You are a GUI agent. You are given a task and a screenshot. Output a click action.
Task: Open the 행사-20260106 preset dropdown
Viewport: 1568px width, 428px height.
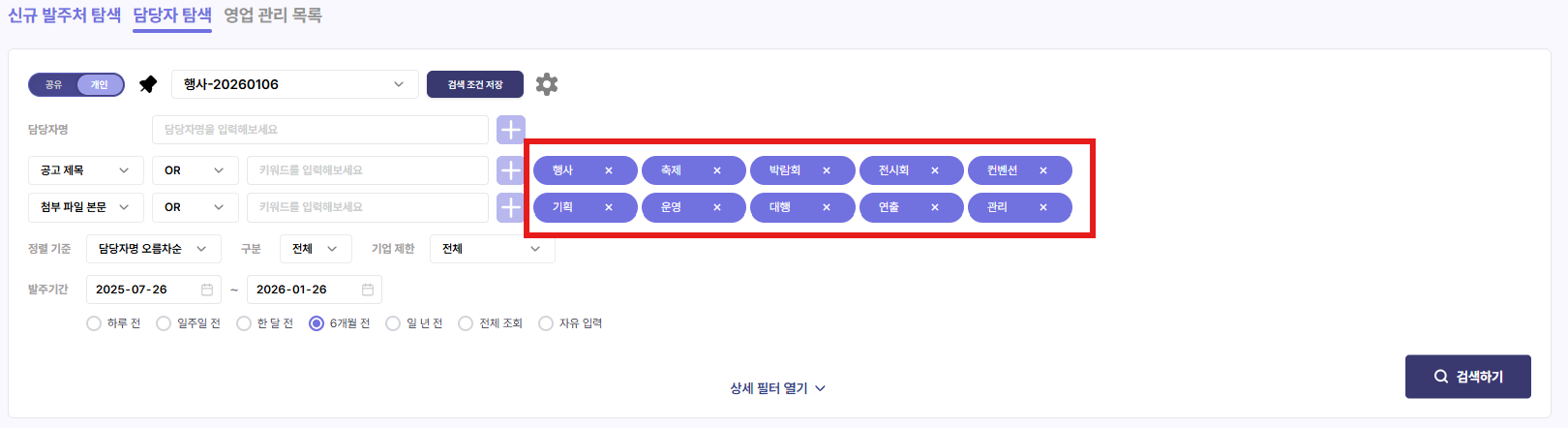click(294, 84)
